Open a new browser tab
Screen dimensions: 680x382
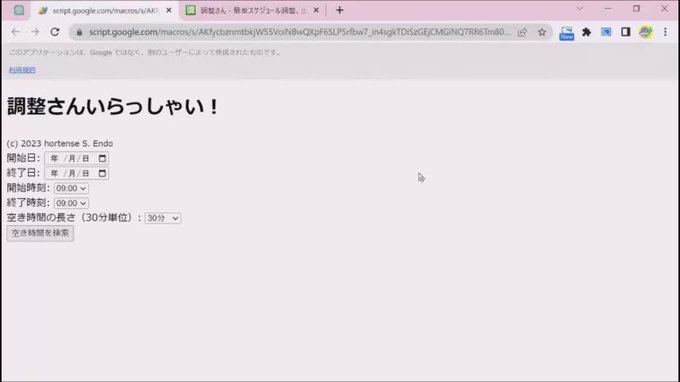point(340,10)
